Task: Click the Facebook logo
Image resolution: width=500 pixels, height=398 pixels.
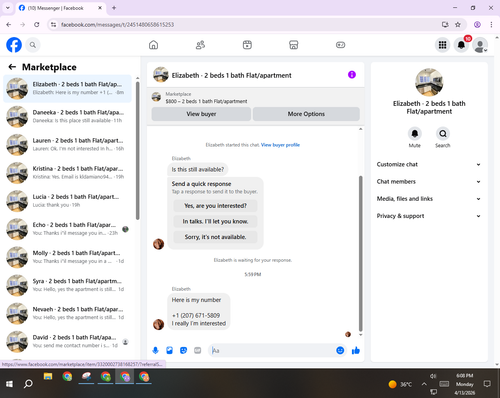Action: [x=14, y=45]
